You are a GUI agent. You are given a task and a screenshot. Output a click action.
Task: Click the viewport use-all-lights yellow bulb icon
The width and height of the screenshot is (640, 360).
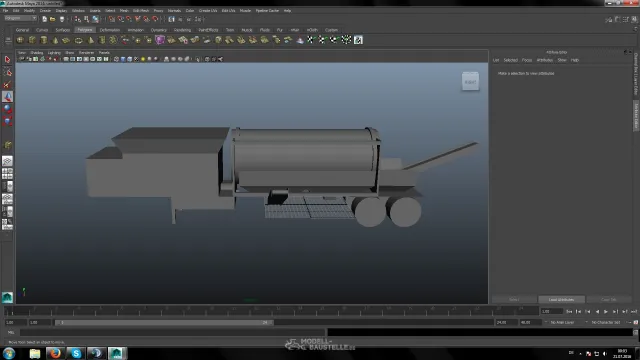(x=143, y=59)
